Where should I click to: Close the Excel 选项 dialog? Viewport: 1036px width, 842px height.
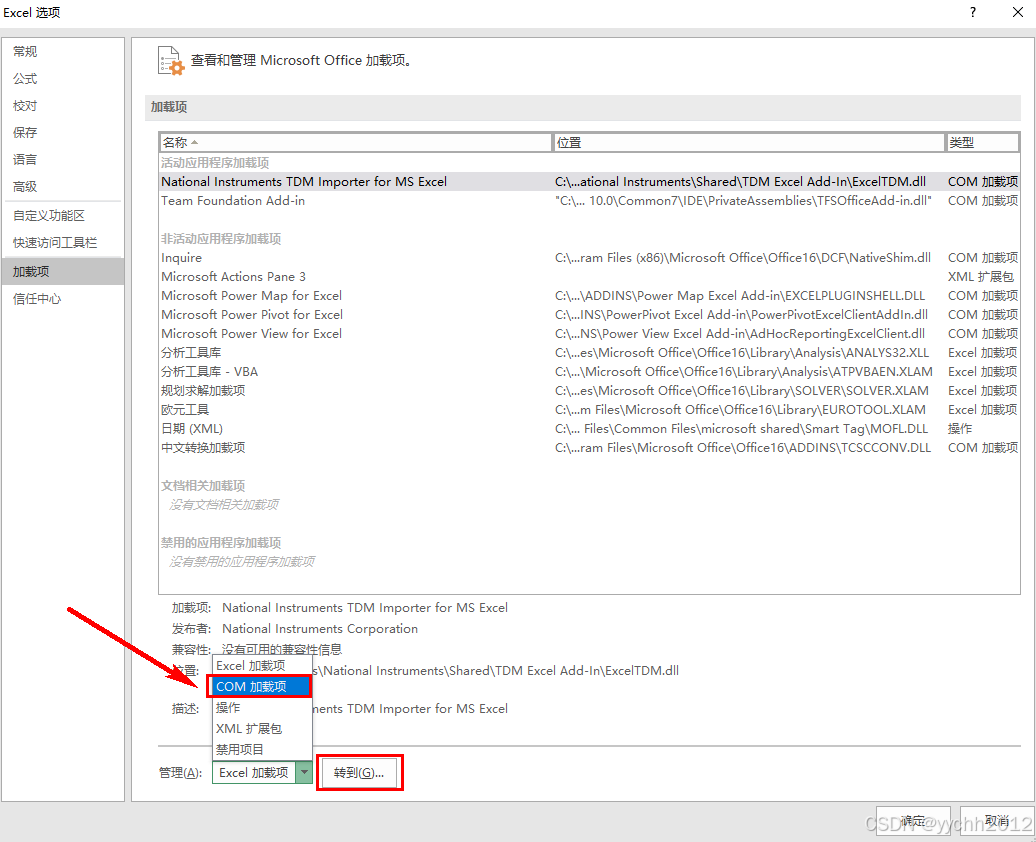point(1018,12)
